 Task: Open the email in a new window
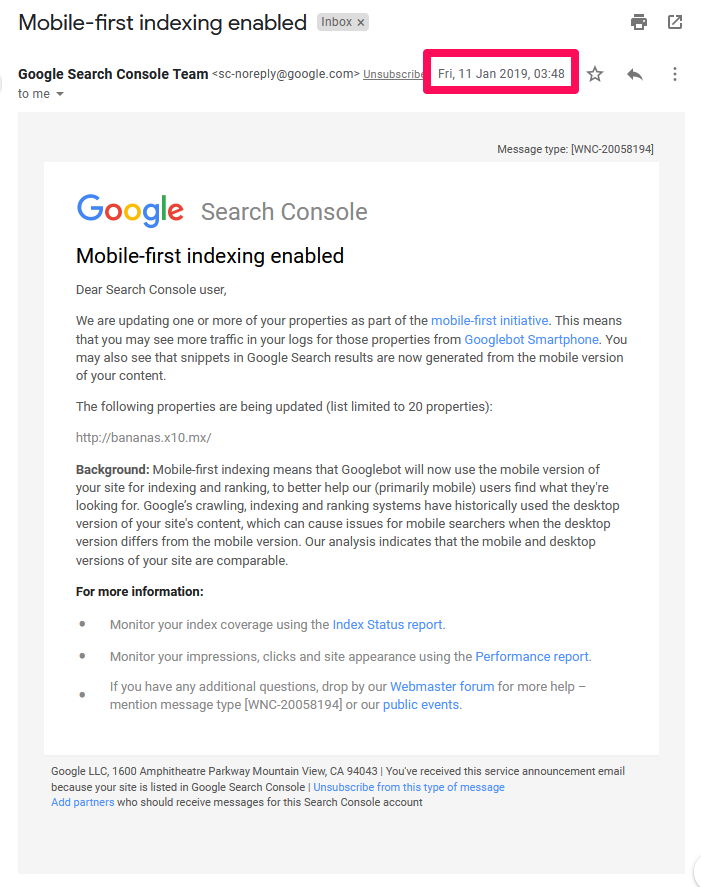click(675, 21)
